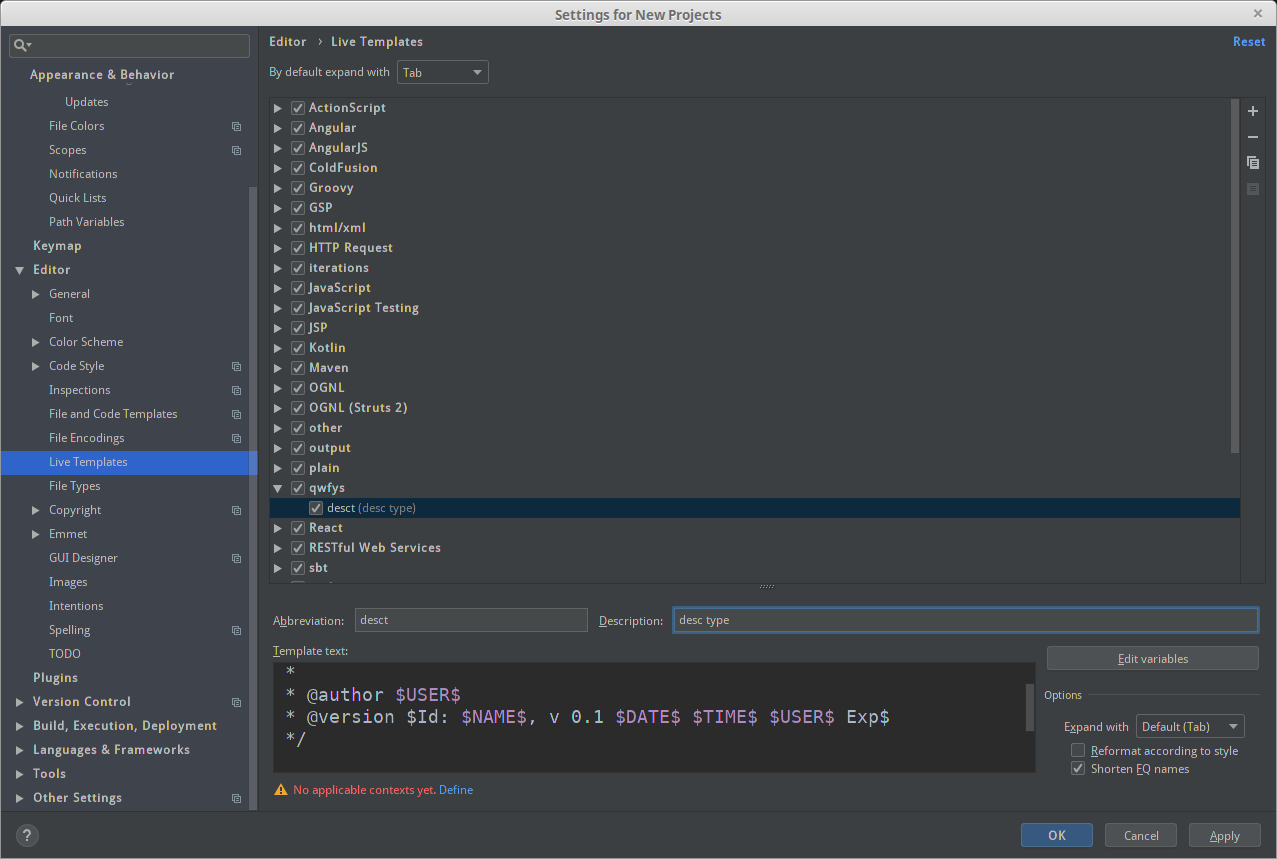
Task: Click the Edit variables button
Action: (x=1153, y=658)
